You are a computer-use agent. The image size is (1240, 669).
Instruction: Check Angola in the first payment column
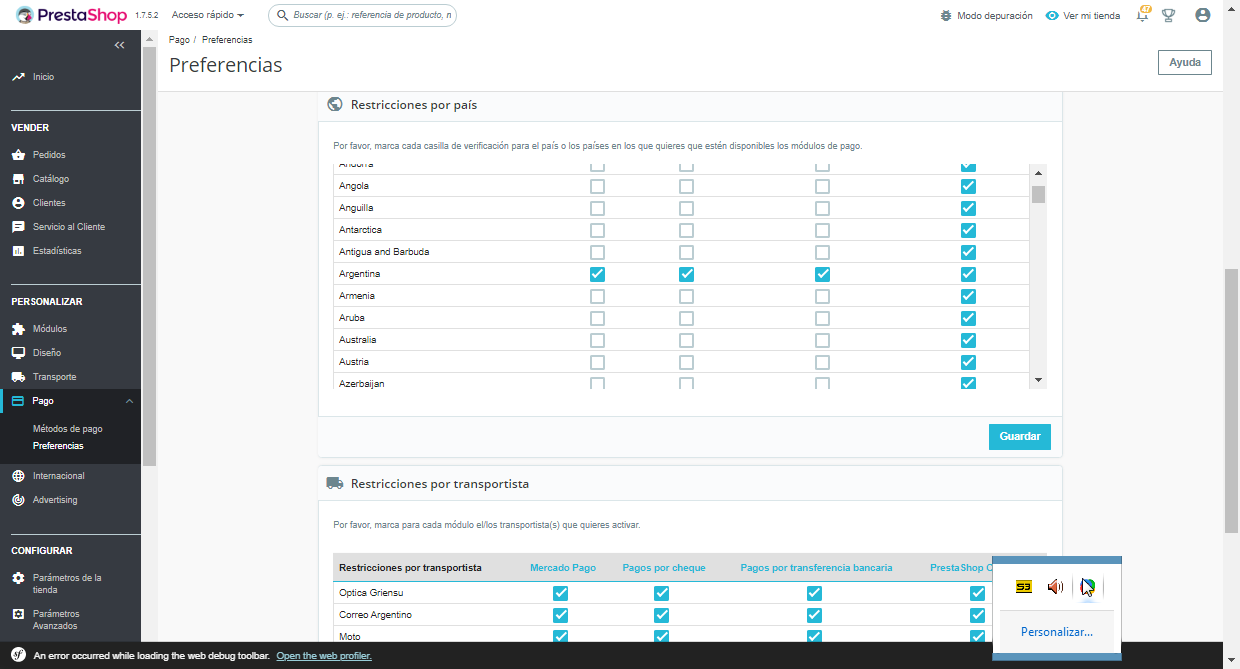tap(597, 186)
